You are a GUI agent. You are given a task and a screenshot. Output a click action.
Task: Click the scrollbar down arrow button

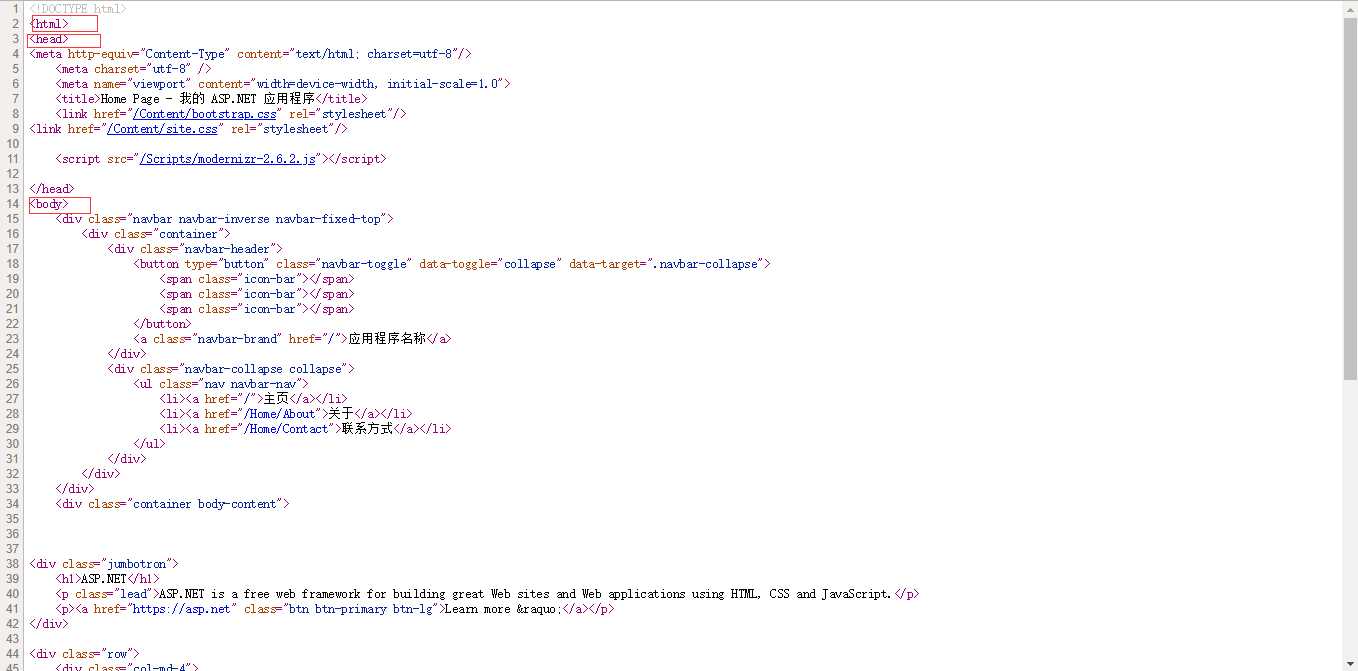click(x=1350, y=663)
